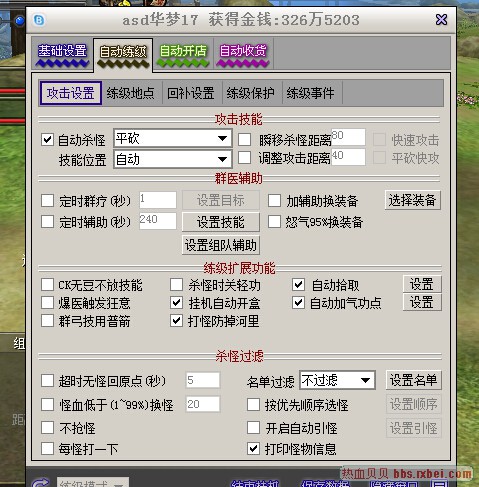Expand the 名单过滤 不过滤 dropdown
This screenshot has height=487, width=479.
click(x=337, y=380)
